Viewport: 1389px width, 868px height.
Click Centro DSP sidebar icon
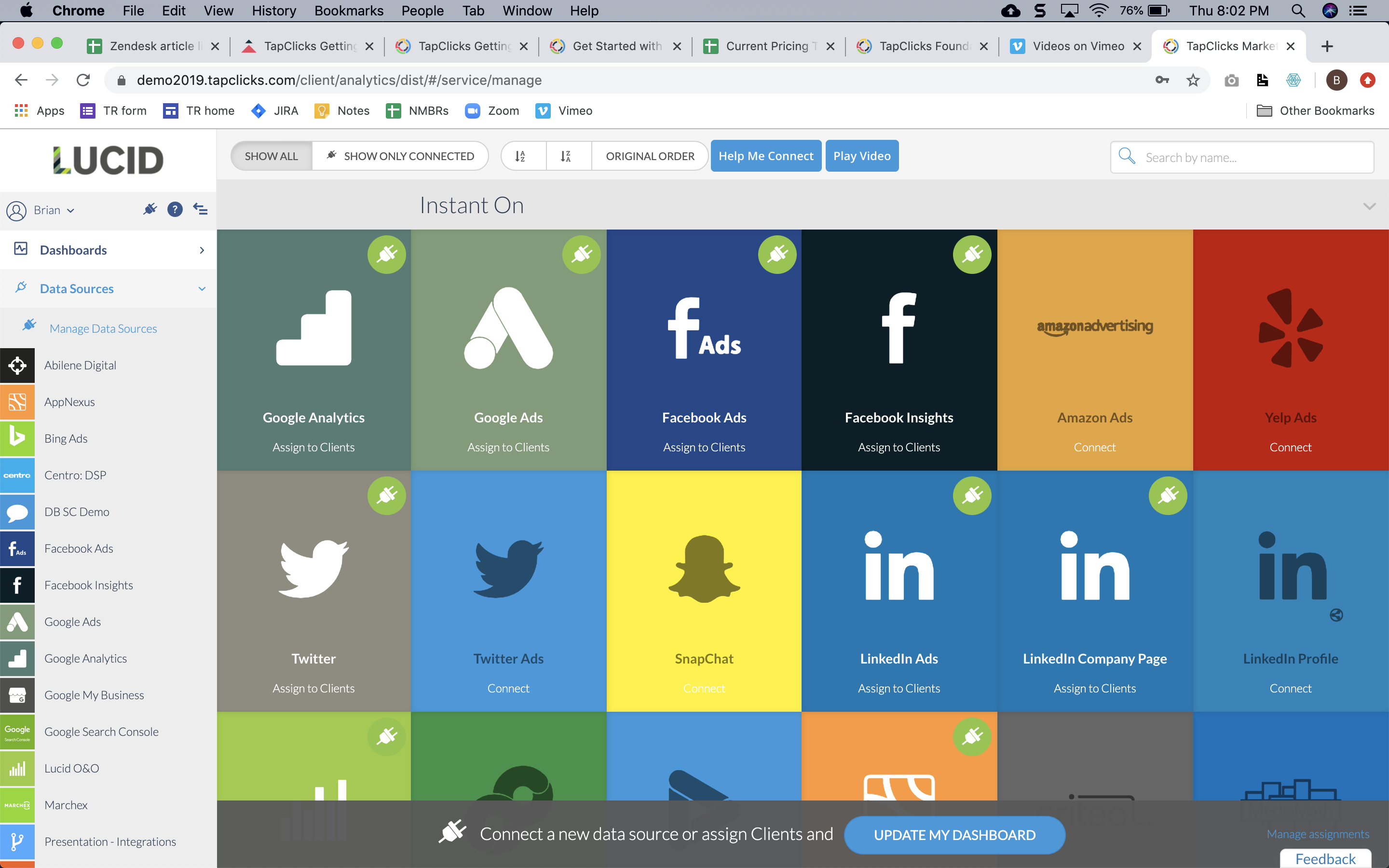[x=17, y=475]
